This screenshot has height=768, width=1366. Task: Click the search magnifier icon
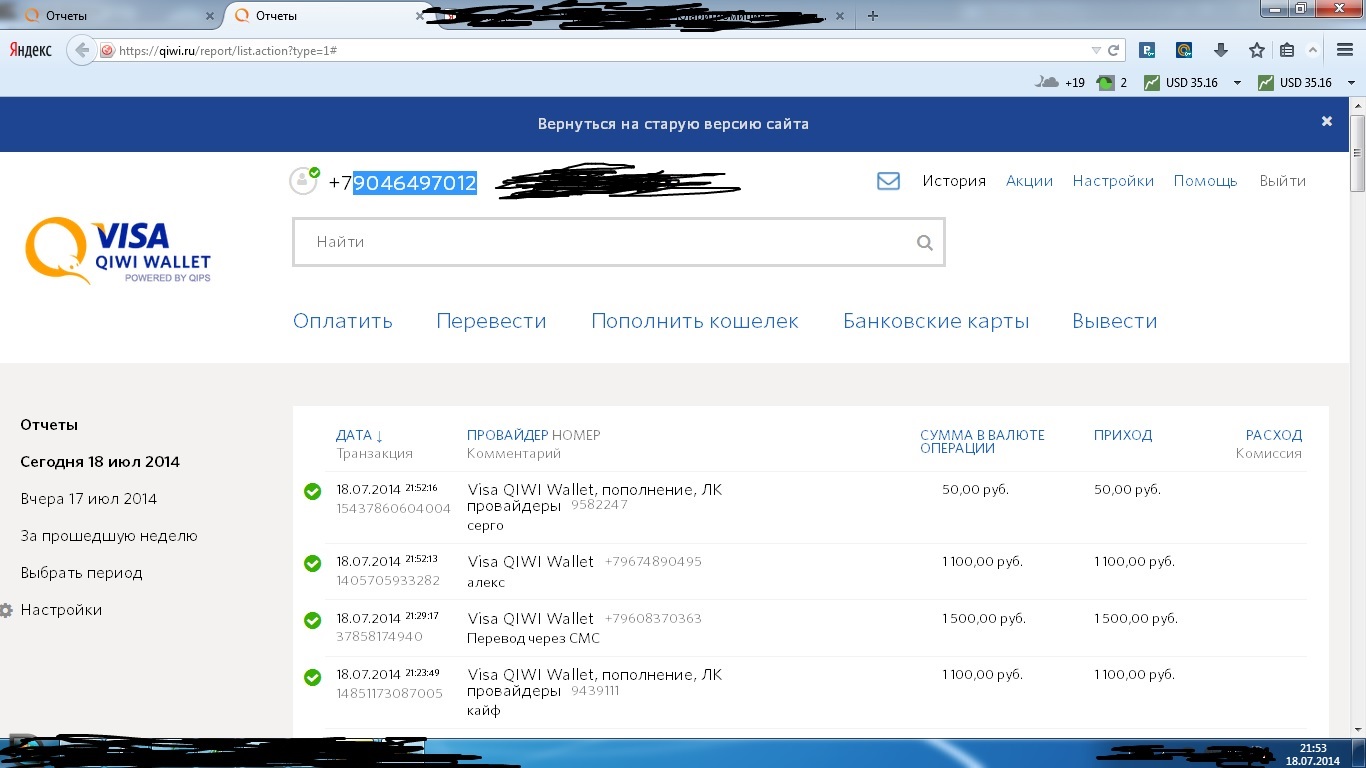tap(925, 242)
